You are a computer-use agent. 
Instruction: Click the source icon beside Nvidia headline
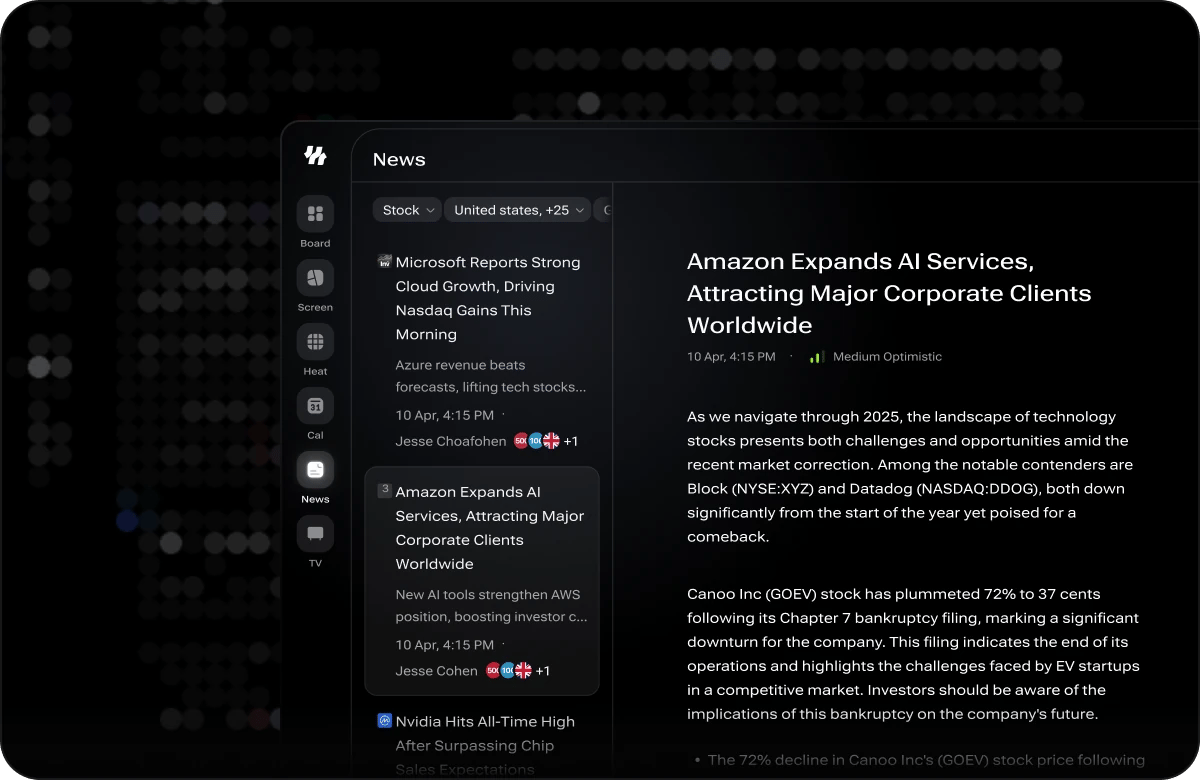(384, 720)
